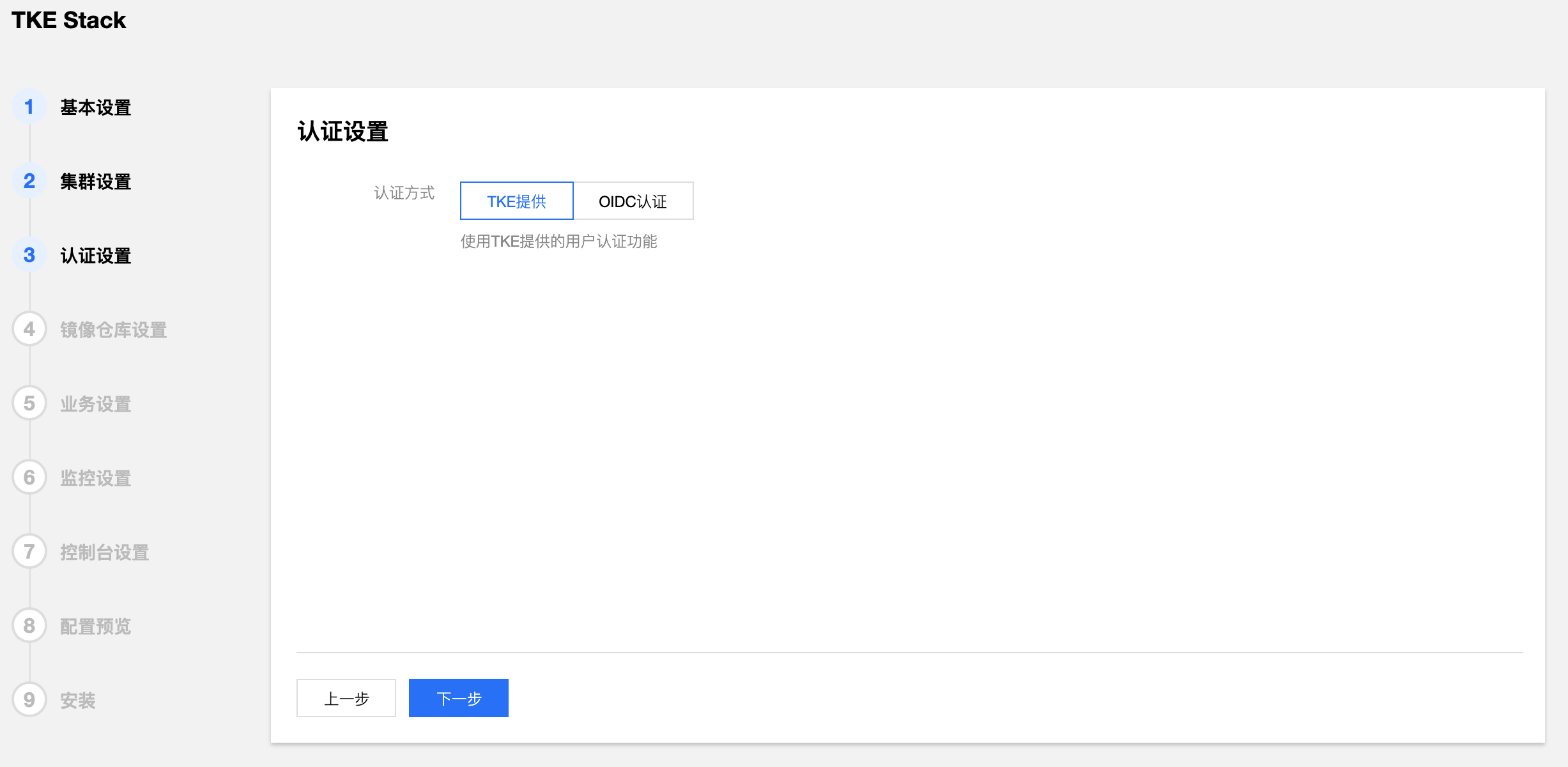
Task: Click step 5 circle icon
Action: click(29, 403)
